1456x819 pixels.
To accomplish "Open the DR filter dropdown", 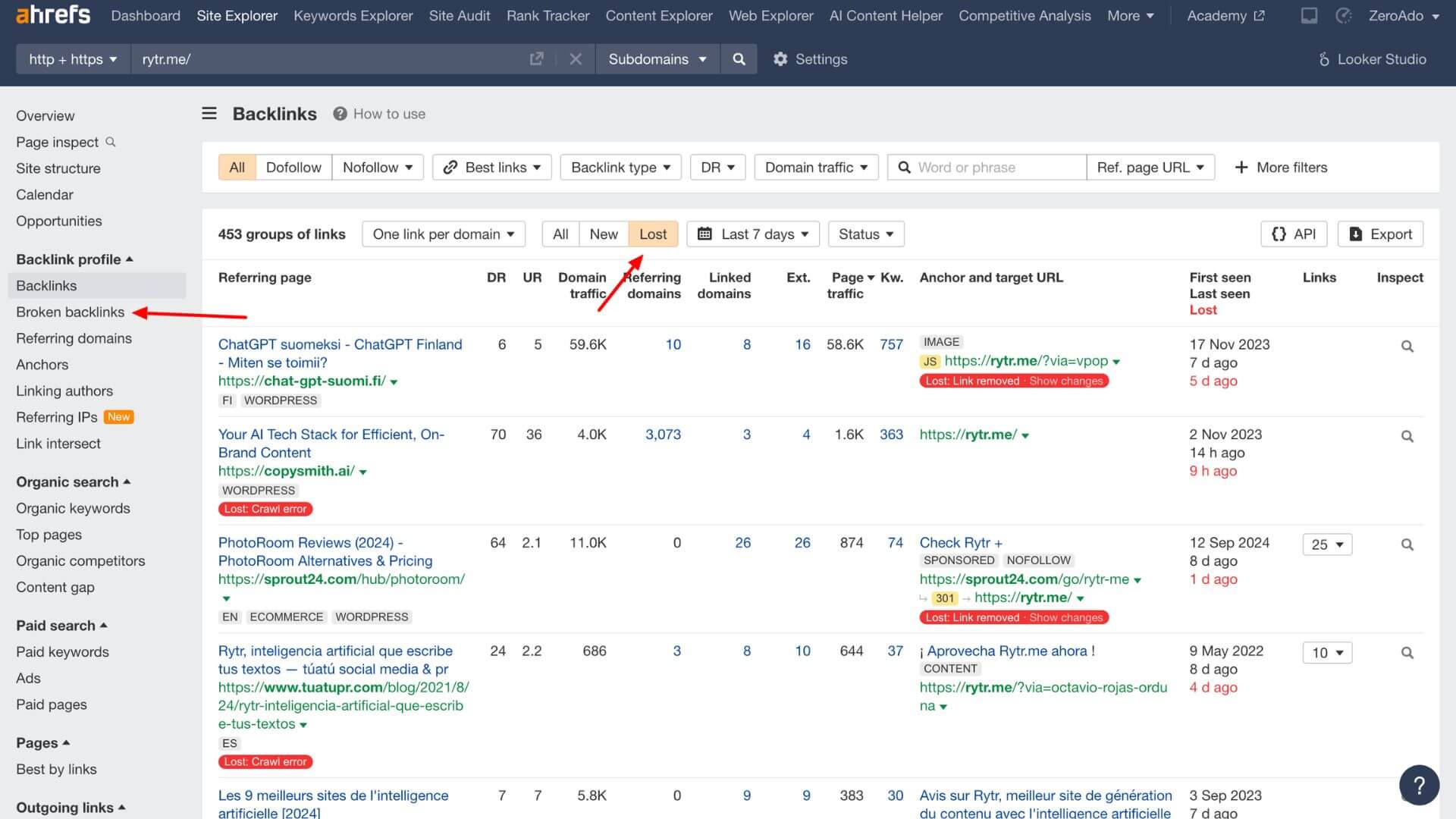I will 717,168.
